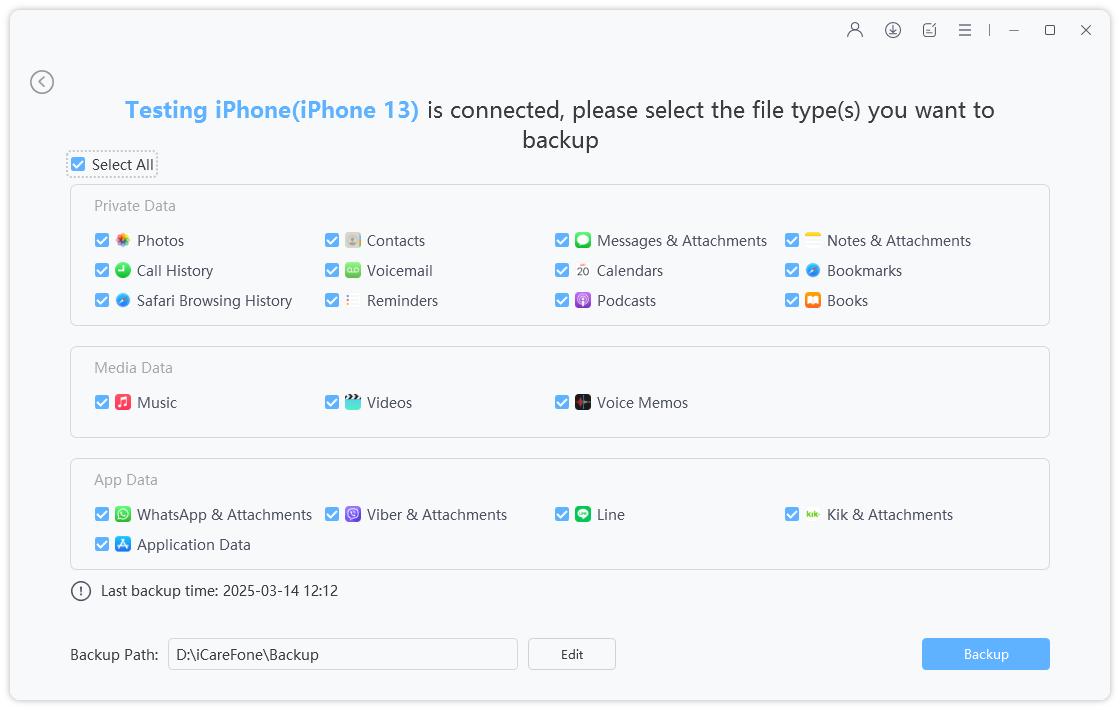Screen dimensions: 1120x710
Task: Uncheck the Voice Memos checkbox
Action: [562, 402]
